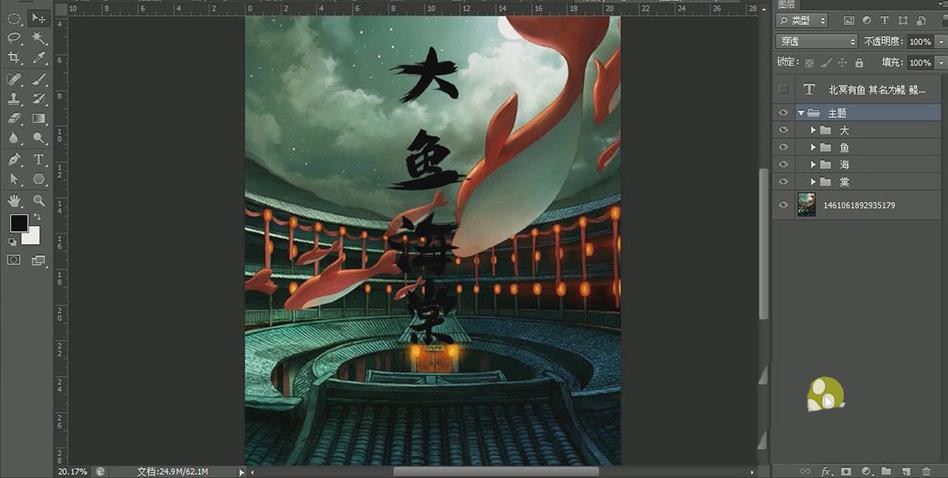Create a new layer

coord(906,471)
